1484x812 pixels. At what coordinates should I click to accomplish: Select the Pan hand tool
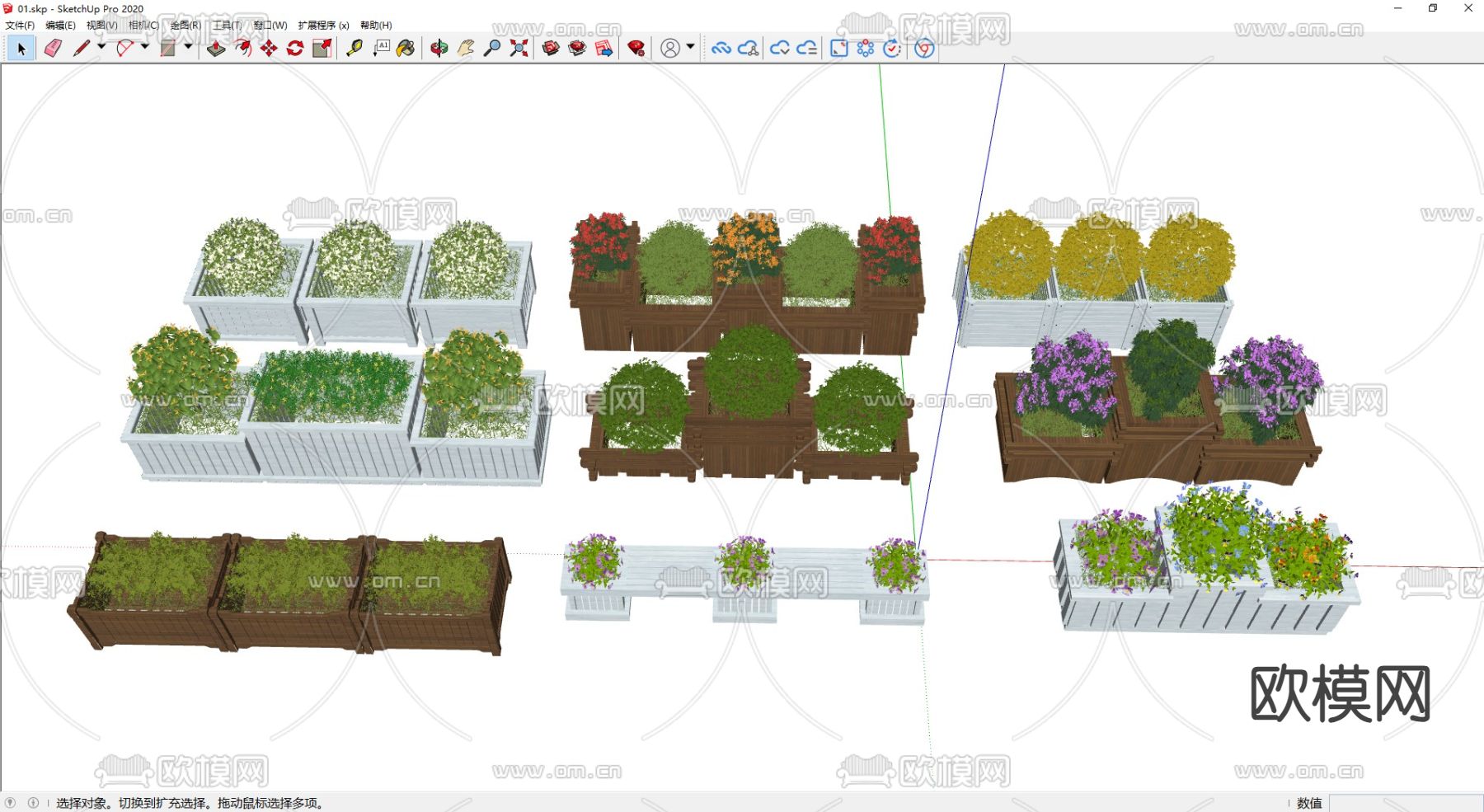click(x=466, y=49)
